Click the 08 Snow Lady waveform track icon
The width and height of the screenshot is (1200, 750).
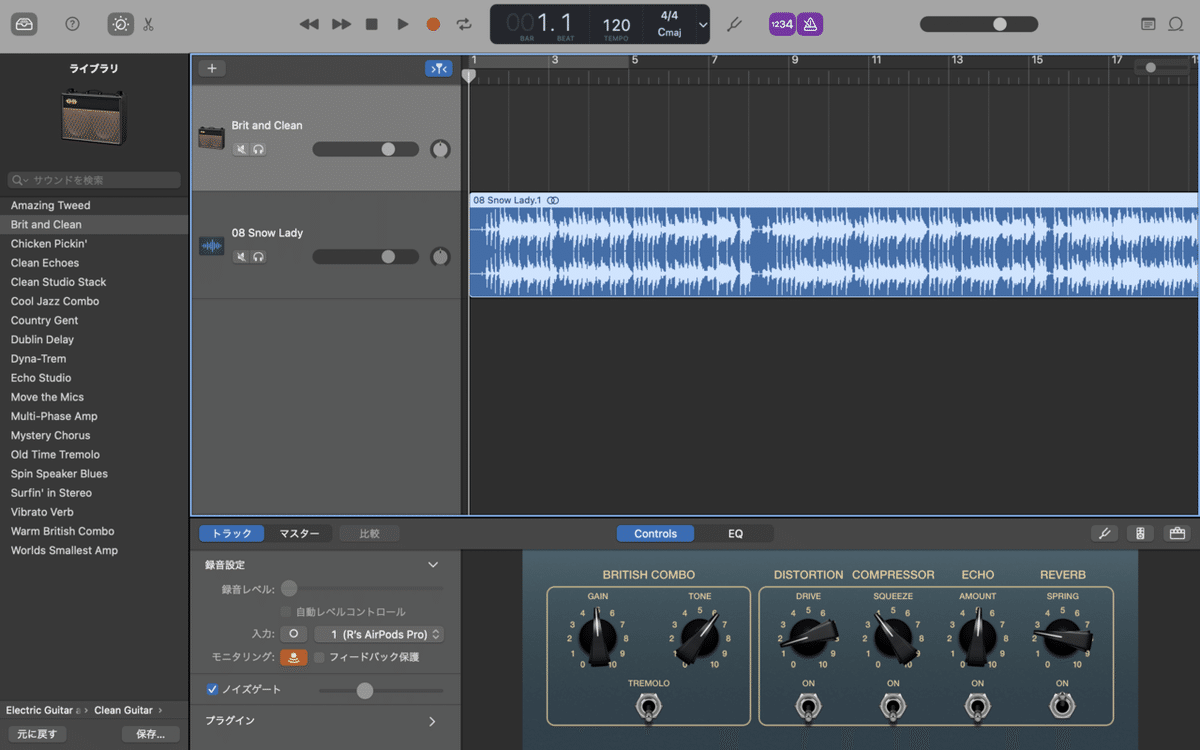tap(211, 245)
